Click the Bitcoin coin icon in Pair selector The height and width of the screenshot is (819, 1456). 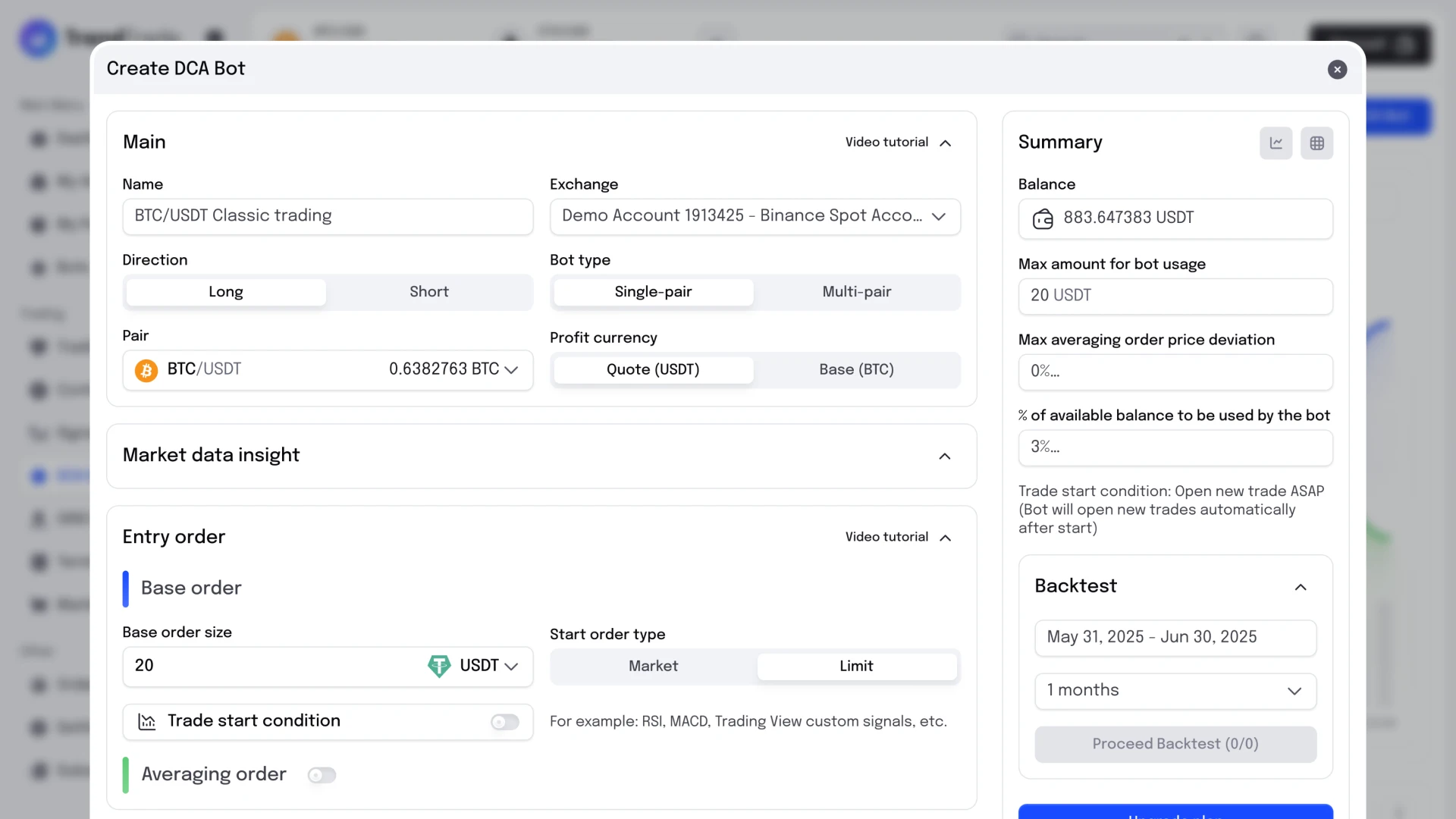(x=146, y=370)
